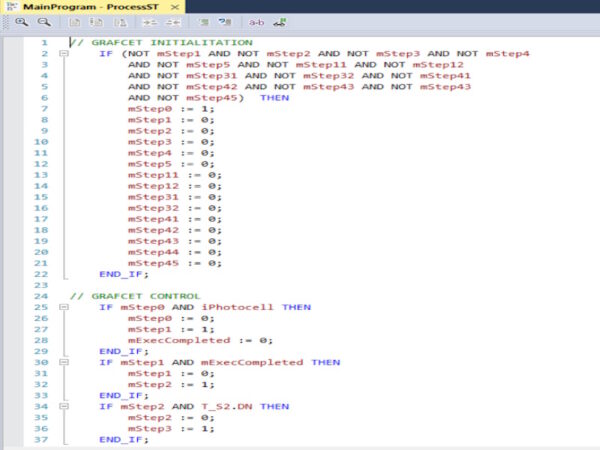
Task: Click the second grayed document toolbar icon
Action: 96,23
